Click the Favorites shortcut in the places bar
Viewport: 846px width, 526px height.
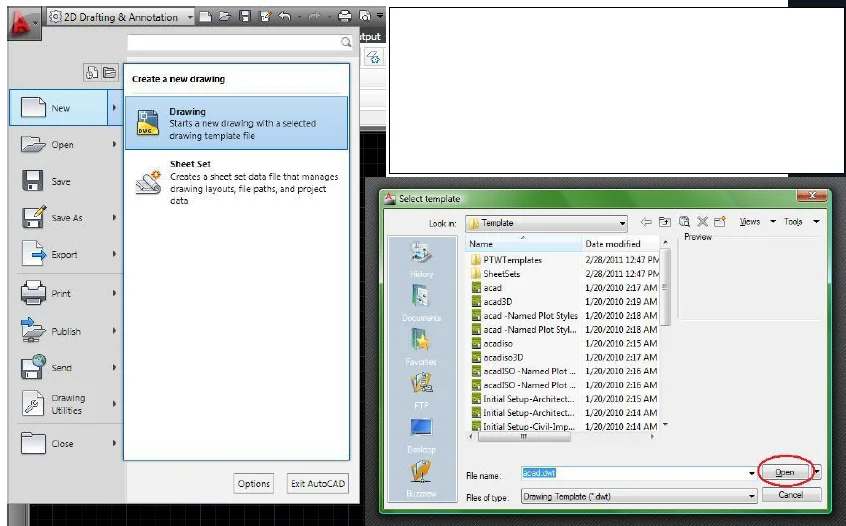coord(421,347)
